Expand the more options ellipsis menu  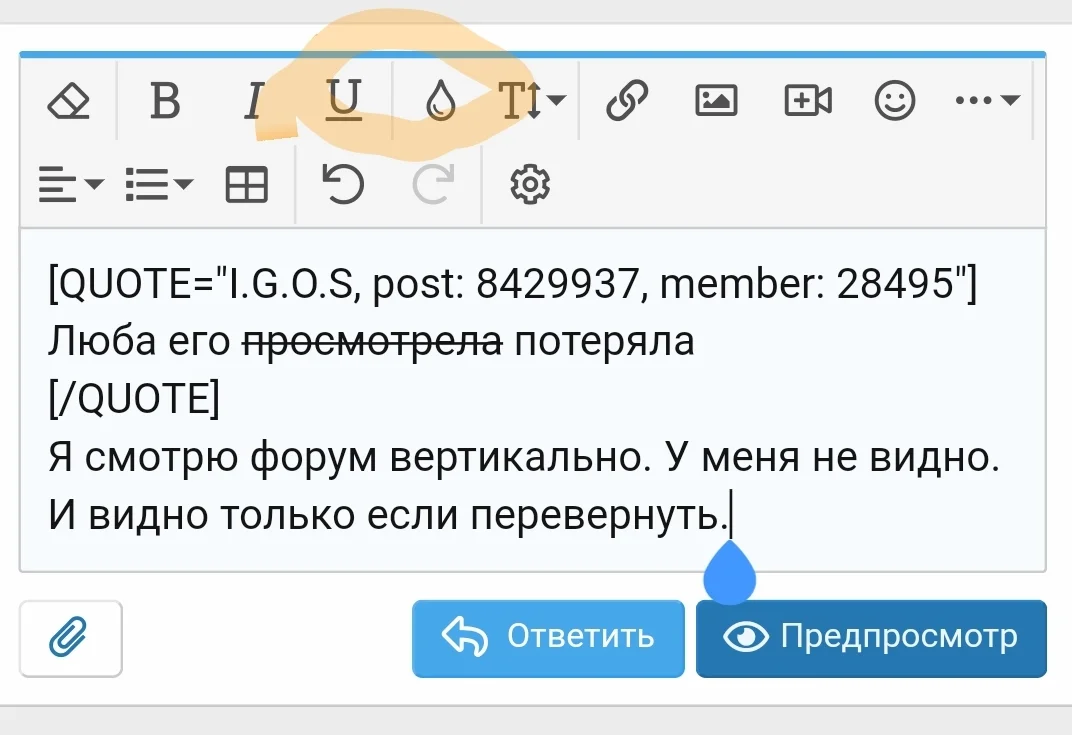pyautogui.click(x=987, y=101)
